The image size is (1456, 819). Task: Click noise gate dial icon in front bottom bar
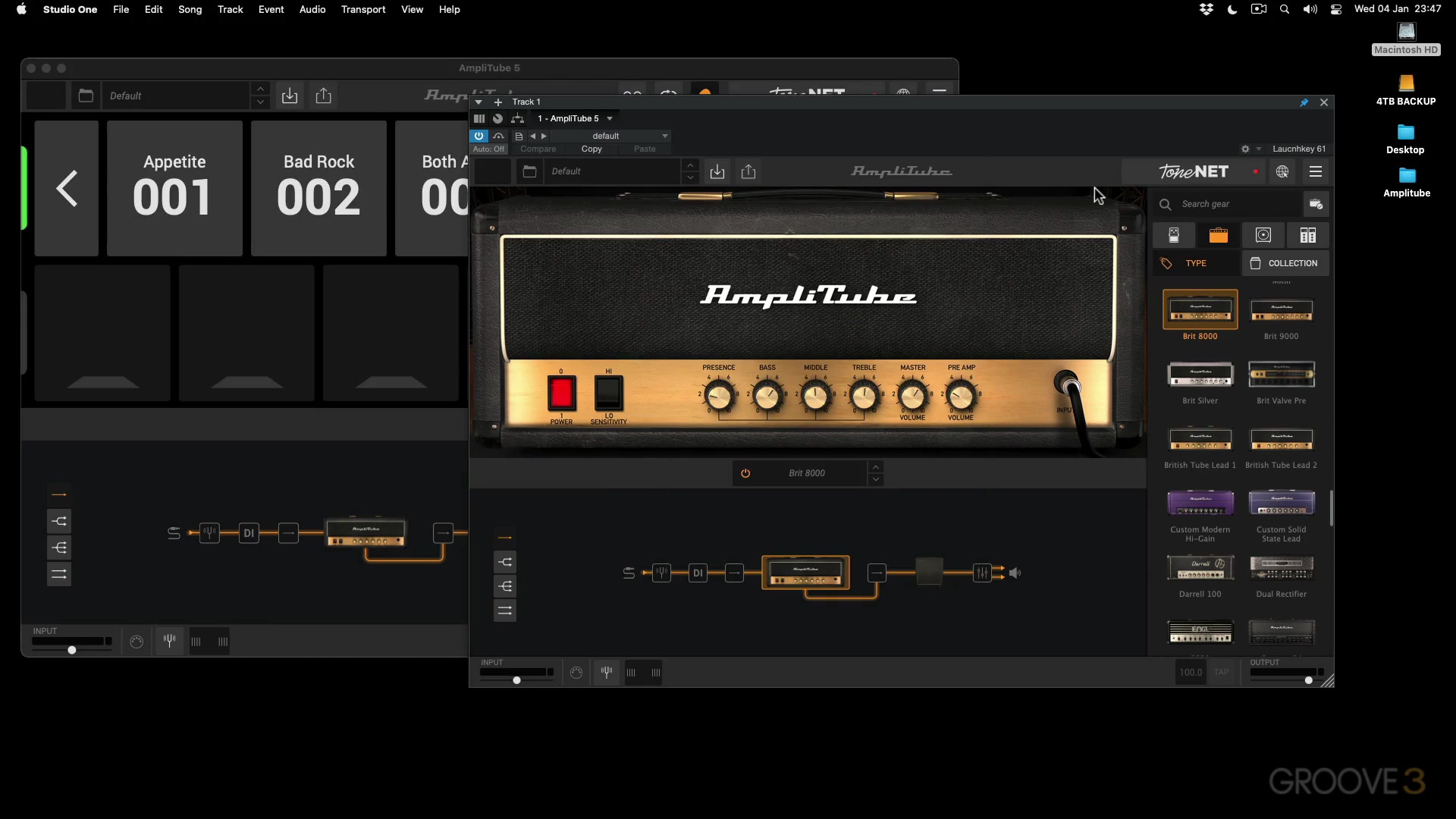[x=576, y=673]
